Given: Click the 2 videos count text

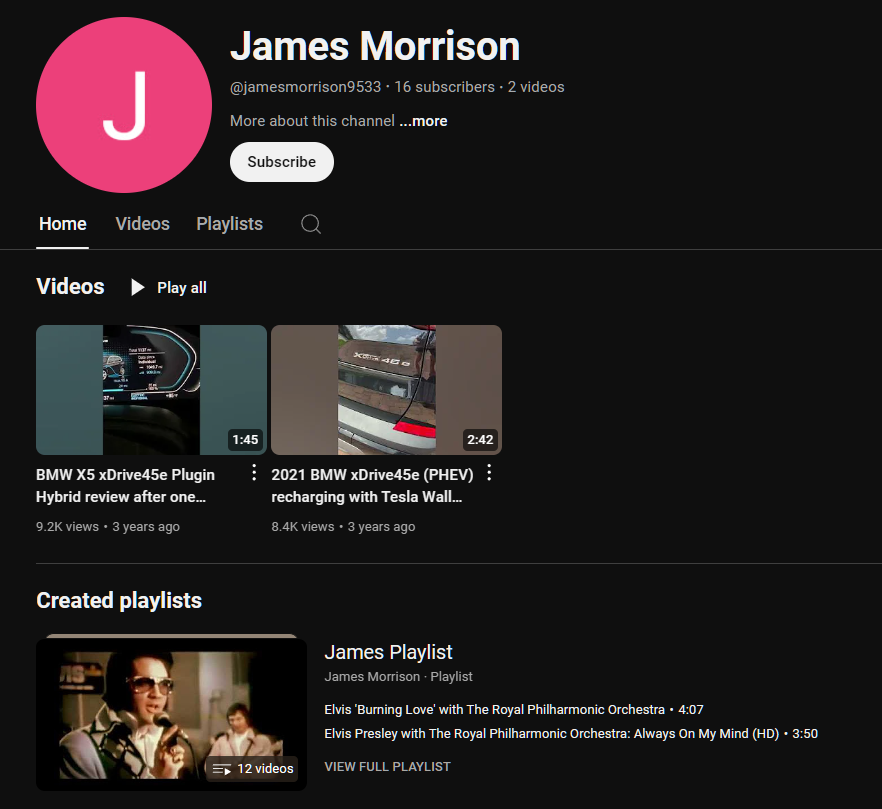Looking at the screenshot, I should click(x=536, y=87).
